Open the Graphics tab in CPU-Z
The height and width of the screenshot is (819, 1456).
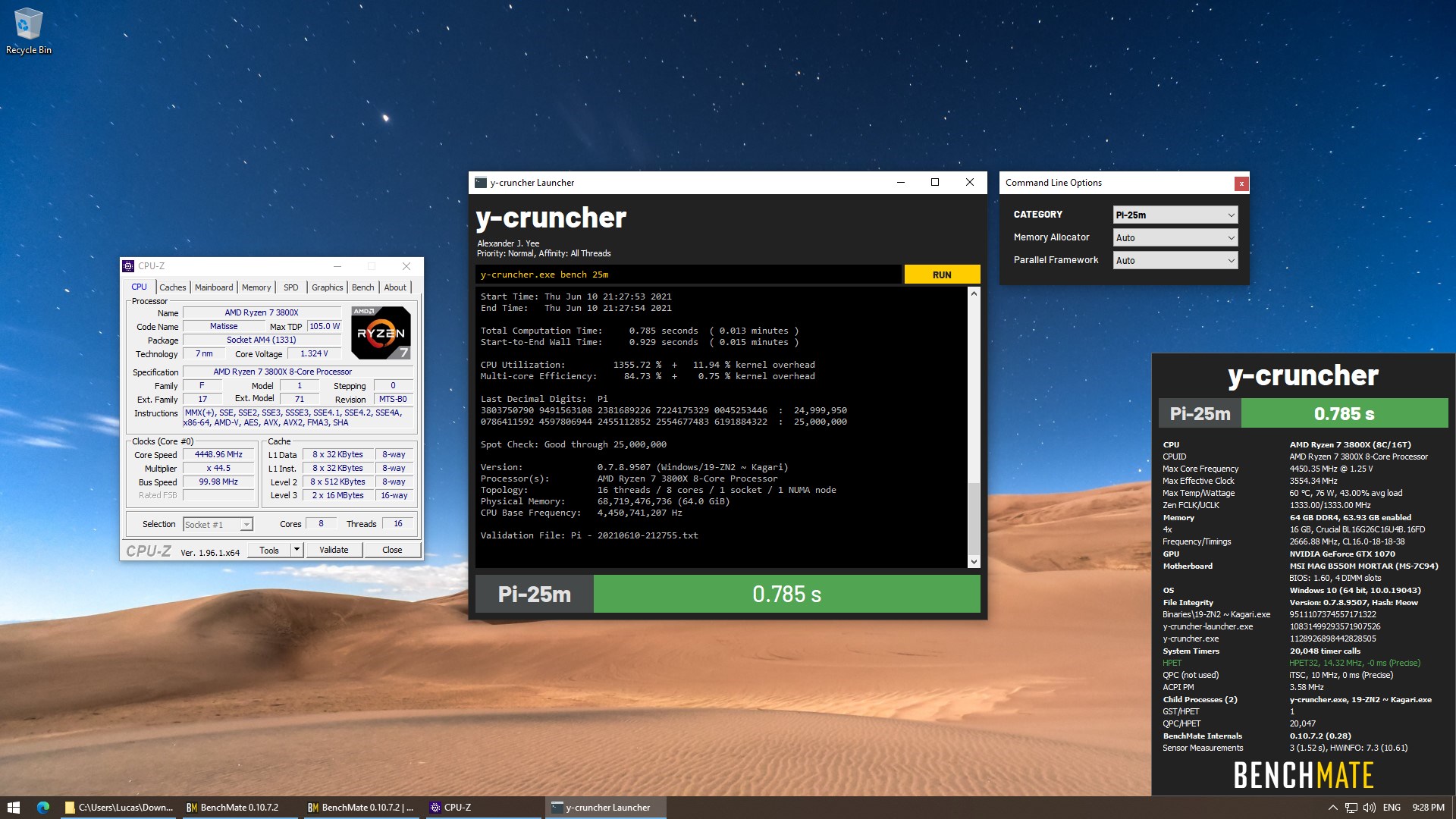point(328,287)
